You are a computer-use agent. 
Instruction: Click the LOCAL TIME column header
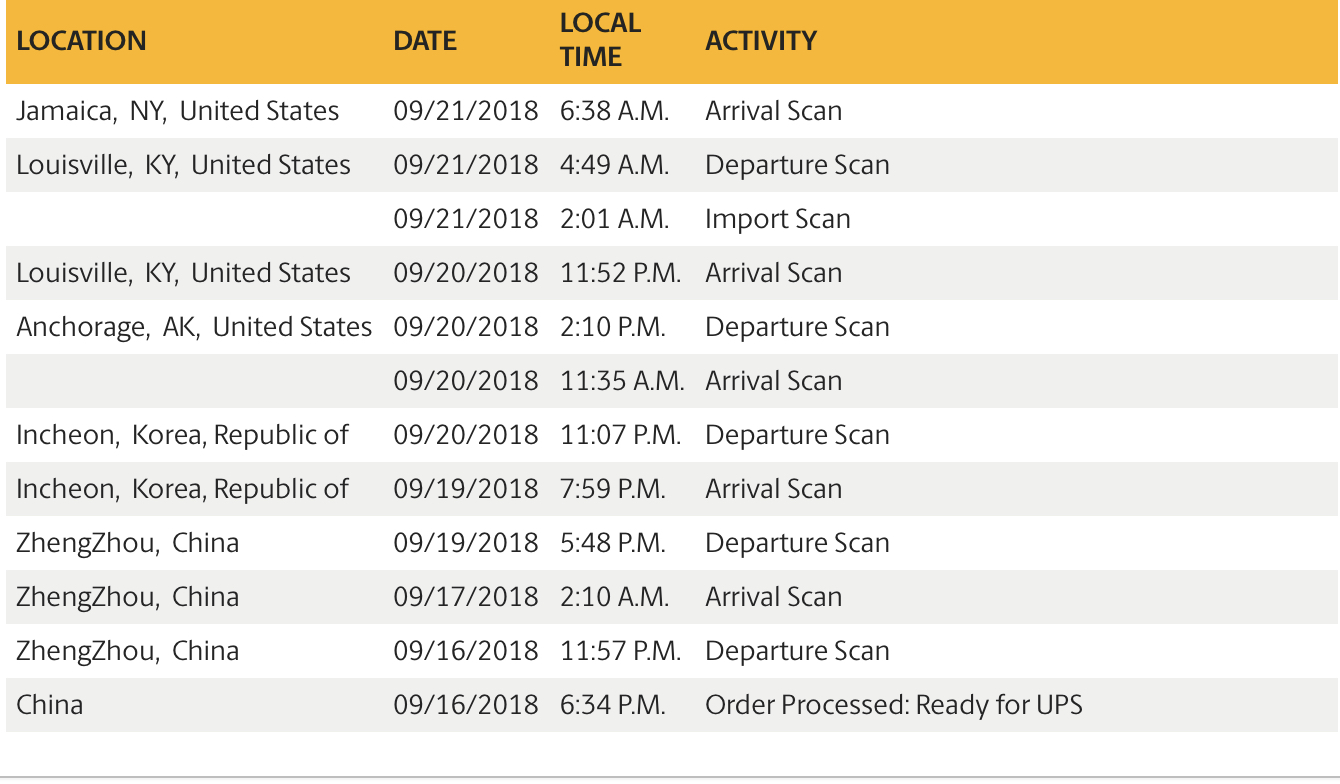point(600,40)
